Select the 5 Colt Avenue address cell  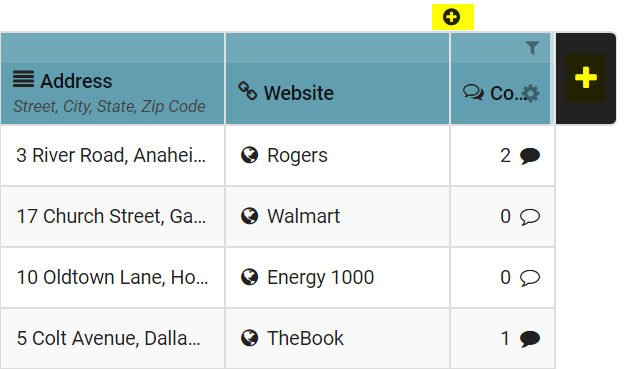tap(112, 339)
